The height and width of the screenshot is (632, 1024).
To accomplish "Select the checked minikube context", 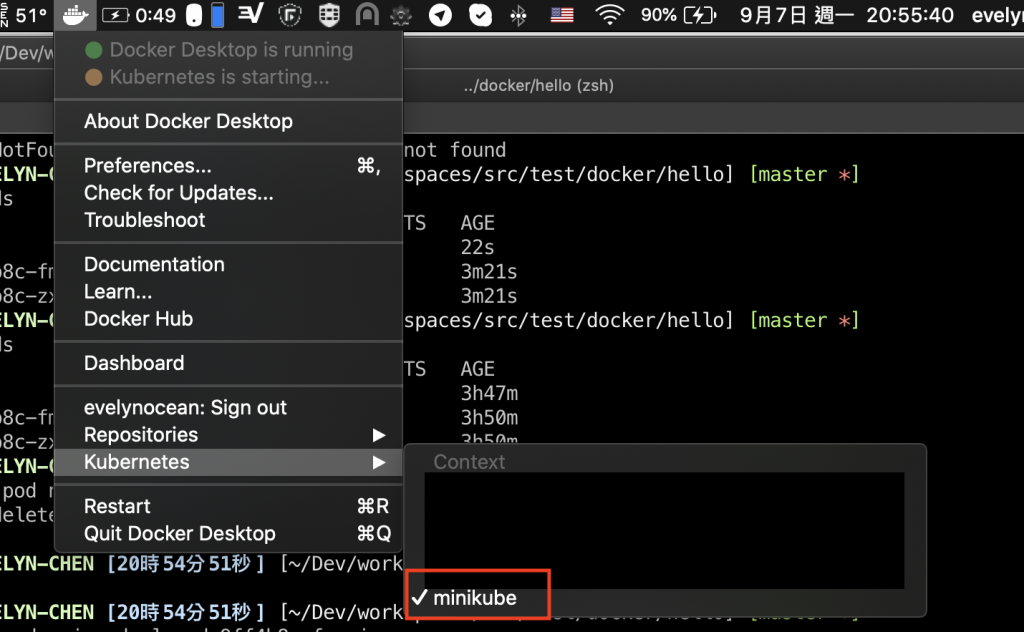I will pyautogui.click(x=475, y=598).
